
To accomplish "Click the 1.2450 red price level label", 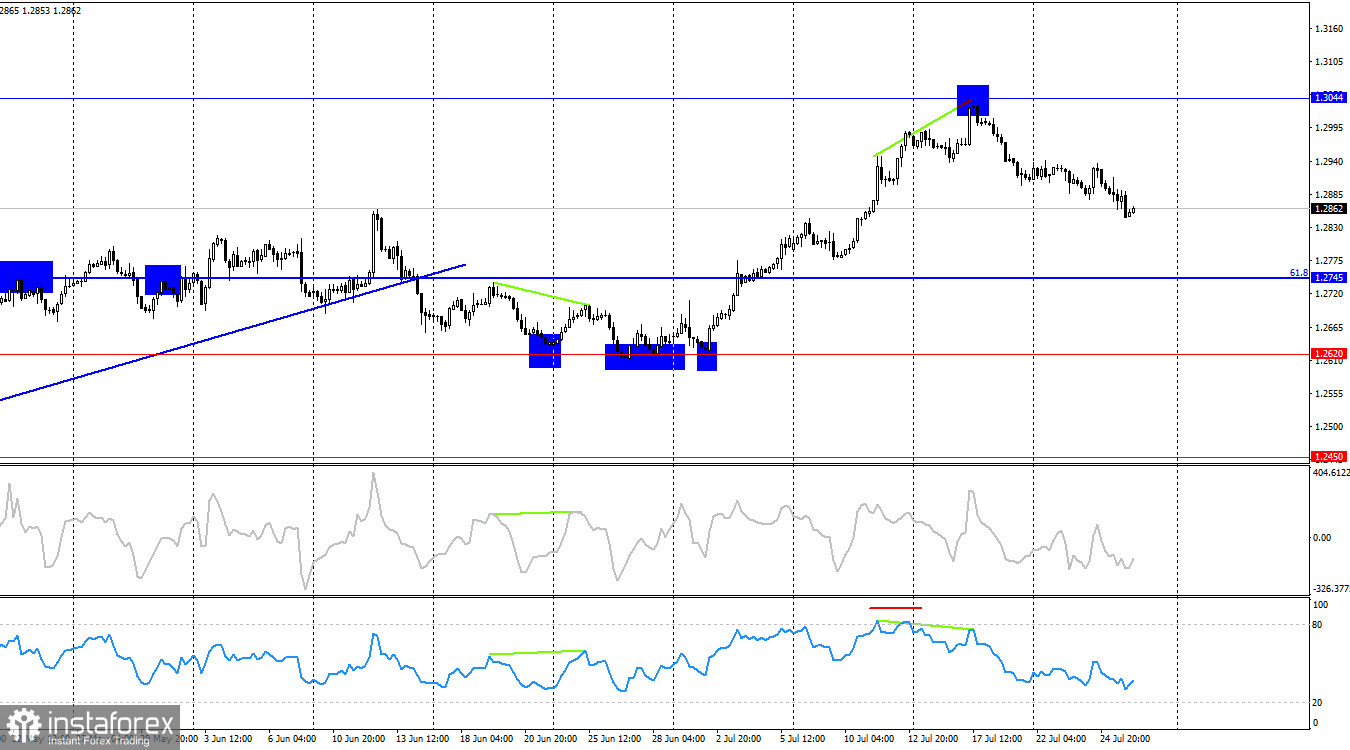I will (1328, 456).
